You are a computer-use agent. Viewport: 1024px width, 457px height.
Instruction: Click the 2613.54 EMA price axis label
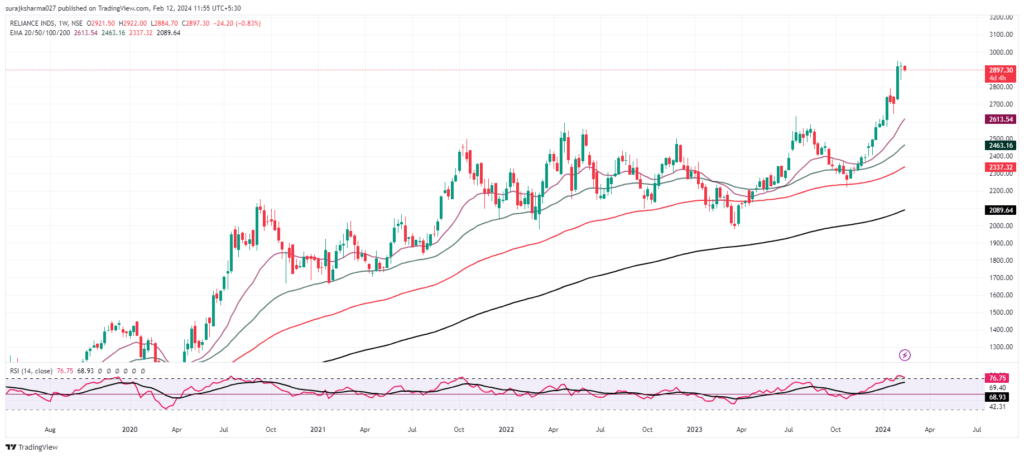point(999,119)
